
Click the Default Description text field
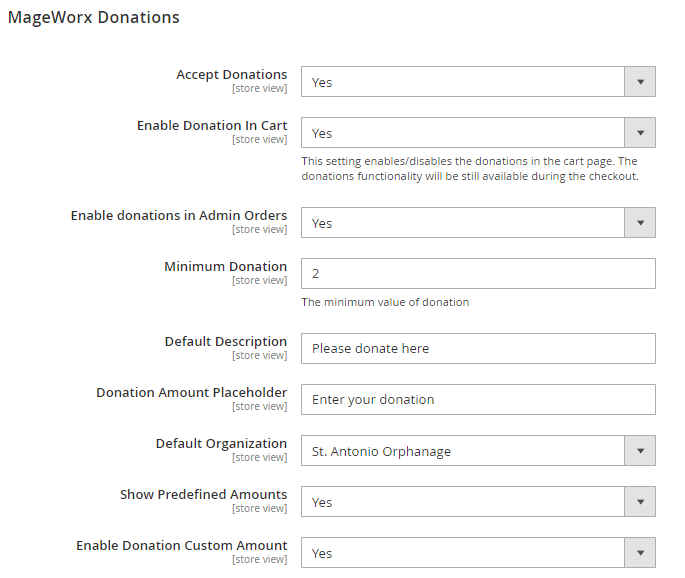478,348
